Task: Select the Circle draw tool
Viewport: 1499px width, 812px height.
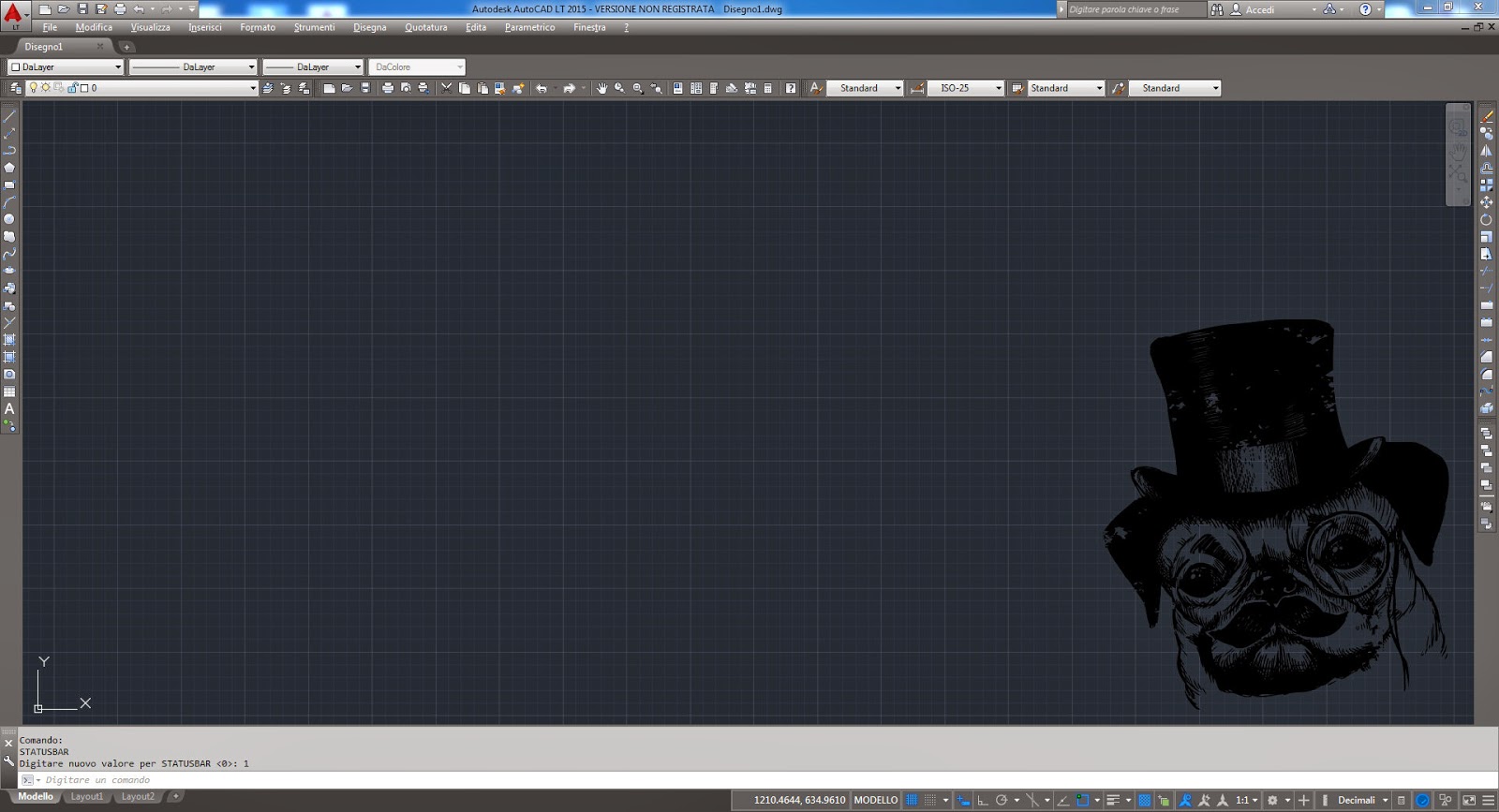Action: pyautogui.click(x=9, y=219)
